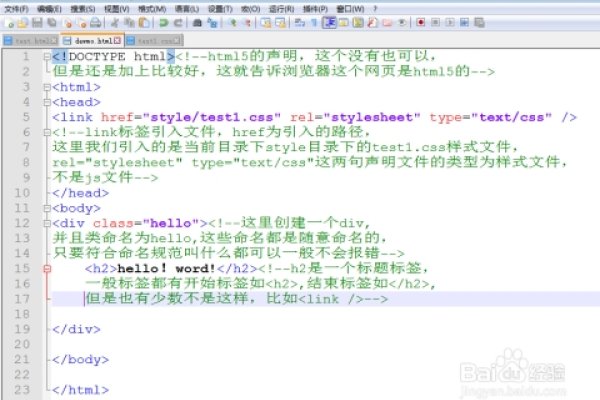Screen dimensions: 600x400
Task: Toggle show all characters pilcrow icon
Action: (314, 23)
